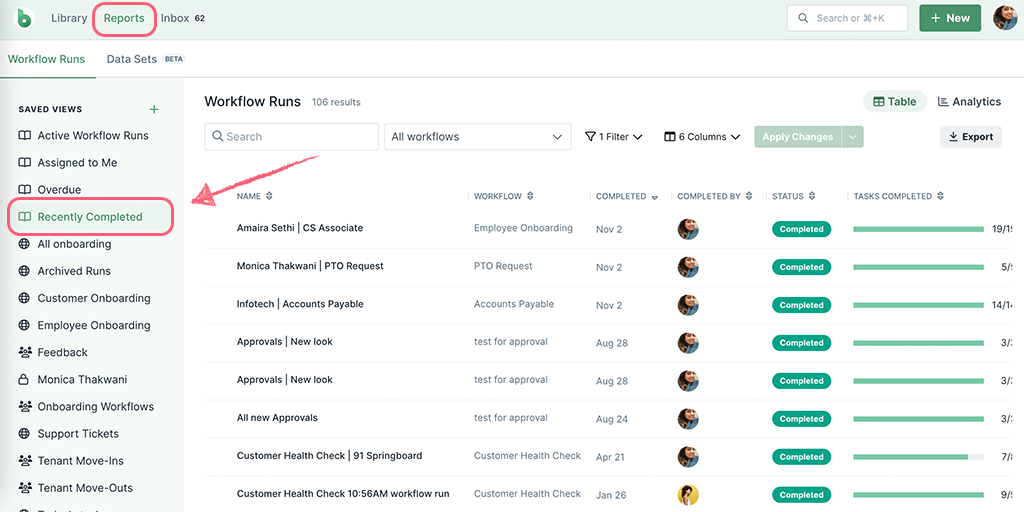Export the workflow runs
The height and width of the screenshot is (512, 1024).
pyautogui.click(x=970, y=136)
